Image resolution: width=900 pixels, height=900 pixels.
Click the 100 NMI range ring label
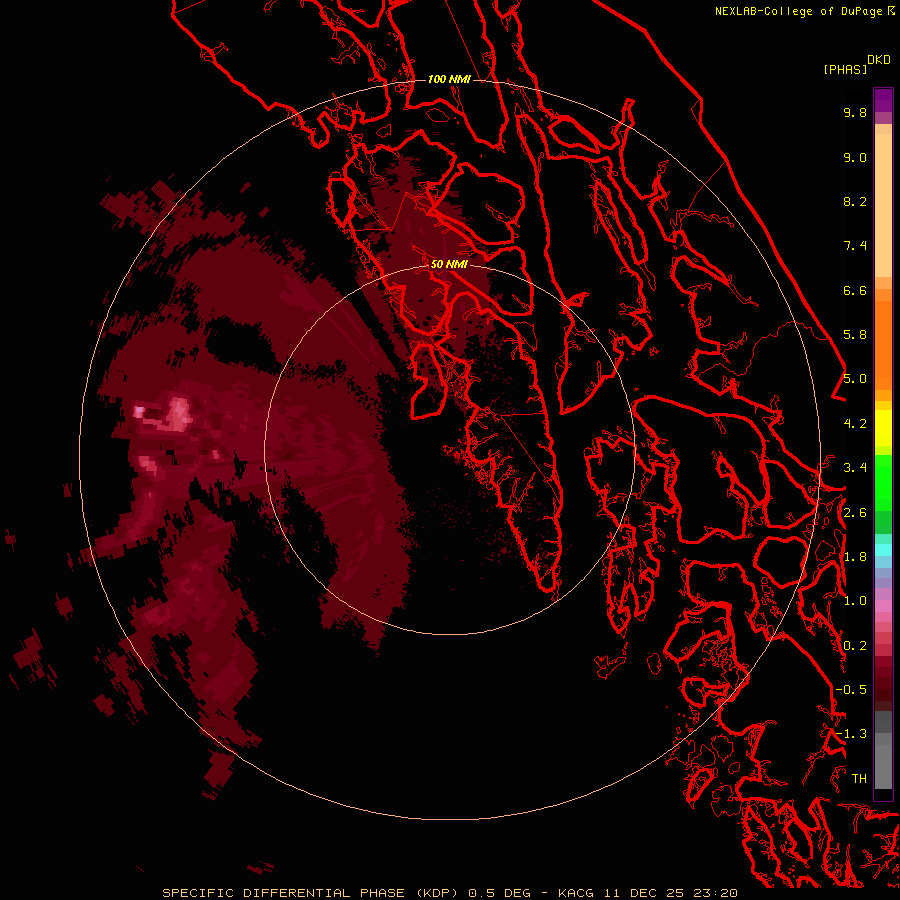[449, 79]
